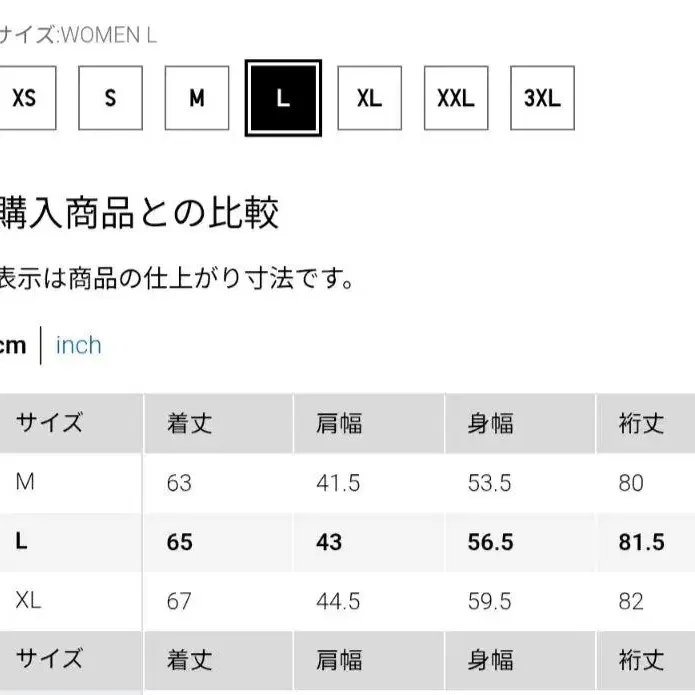
Task: Select the XXL size option
Action: pos(456,98)
